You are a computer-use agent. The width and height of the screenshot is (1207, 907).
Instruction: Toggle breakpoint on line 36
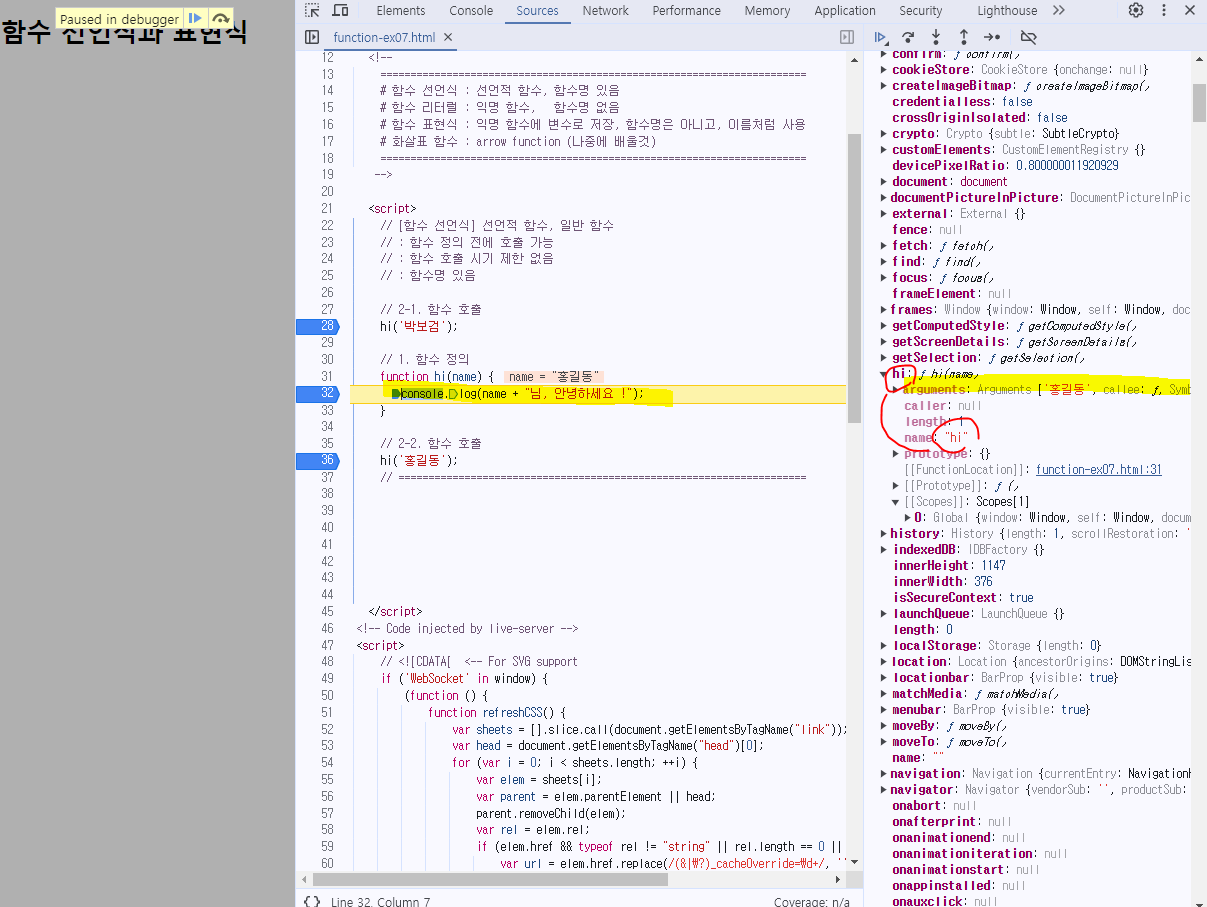[x=318, y=460]
